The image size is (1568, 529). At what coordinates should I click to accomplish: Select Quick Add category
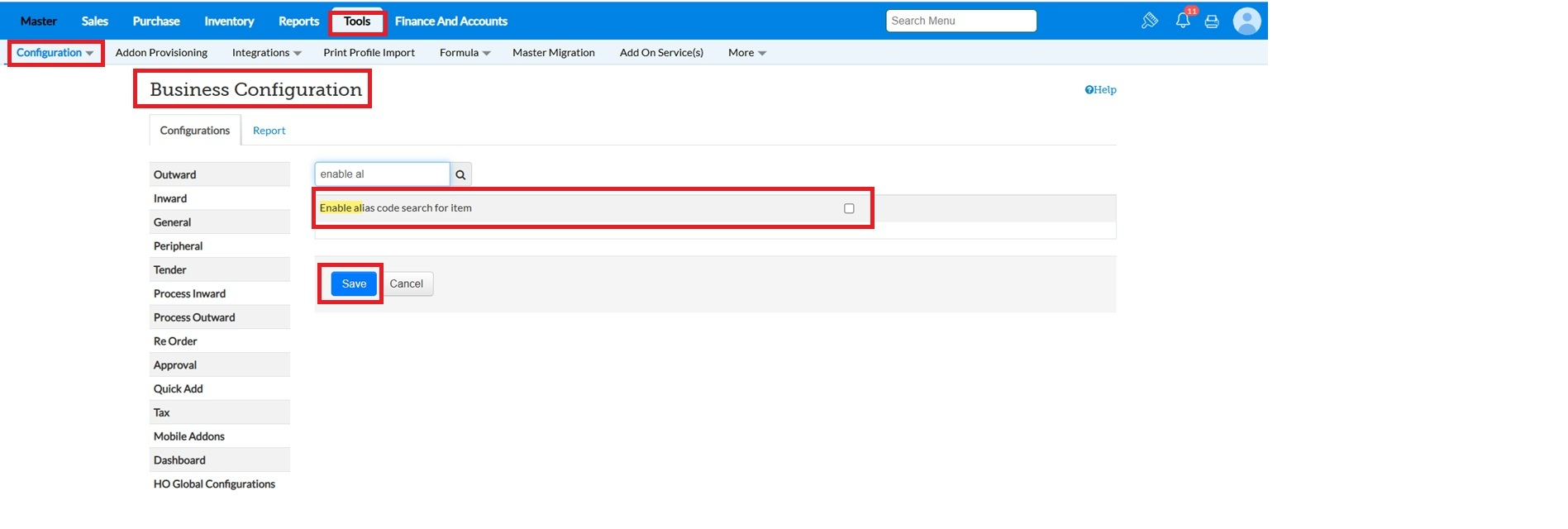(220, 388)
